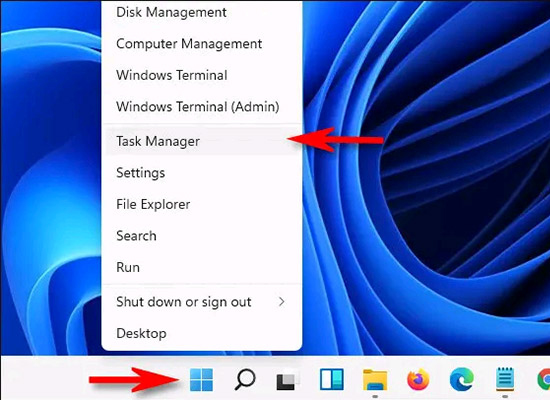This screenshot has width=550, height=400.
Task: Expand Shut down or sign out submenu
Action: (x=202, y=302)
